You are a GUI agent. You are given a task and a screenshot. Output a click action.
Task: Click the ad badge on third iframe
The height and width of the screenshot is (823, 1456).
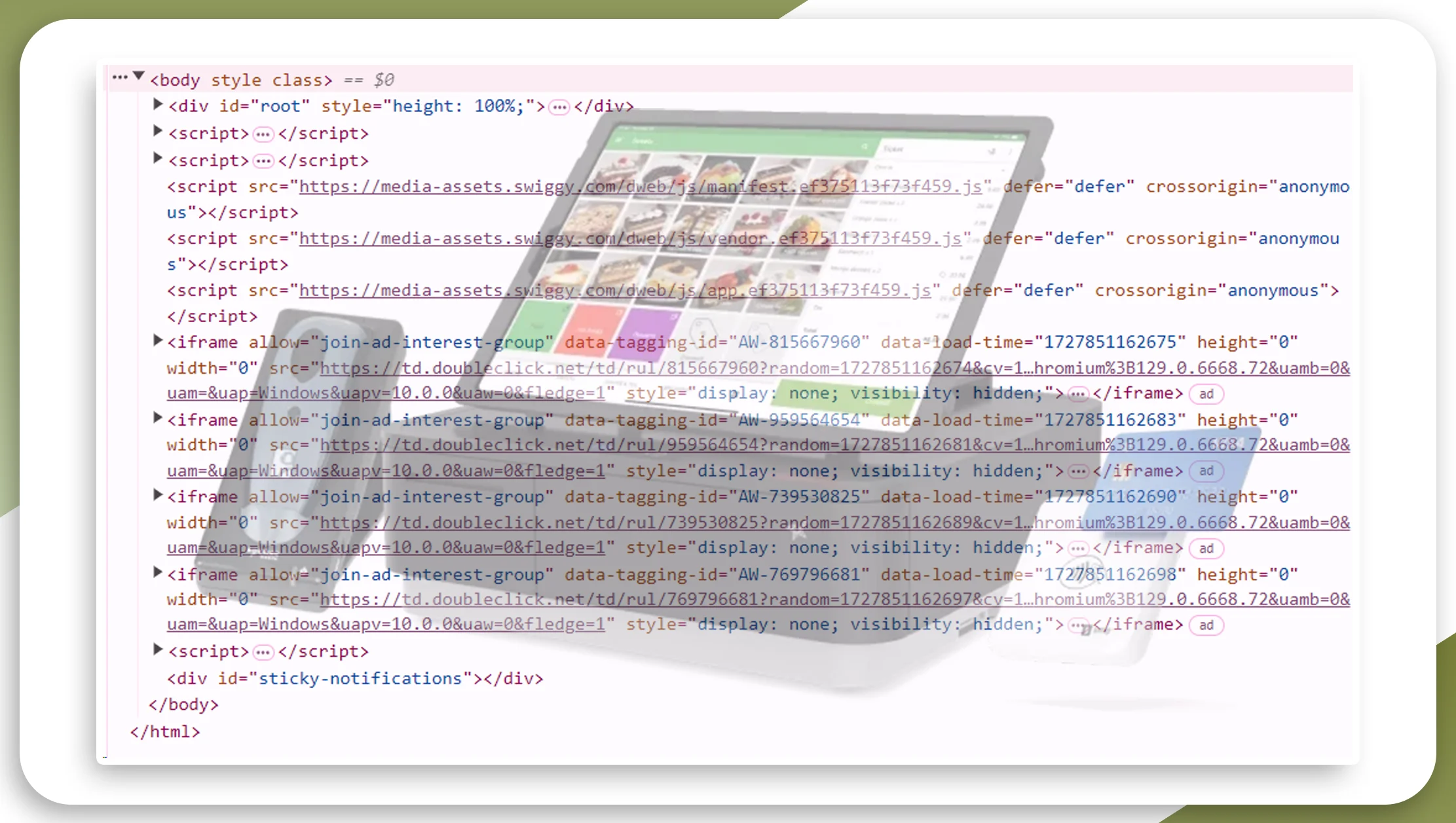click(1206, 548)
